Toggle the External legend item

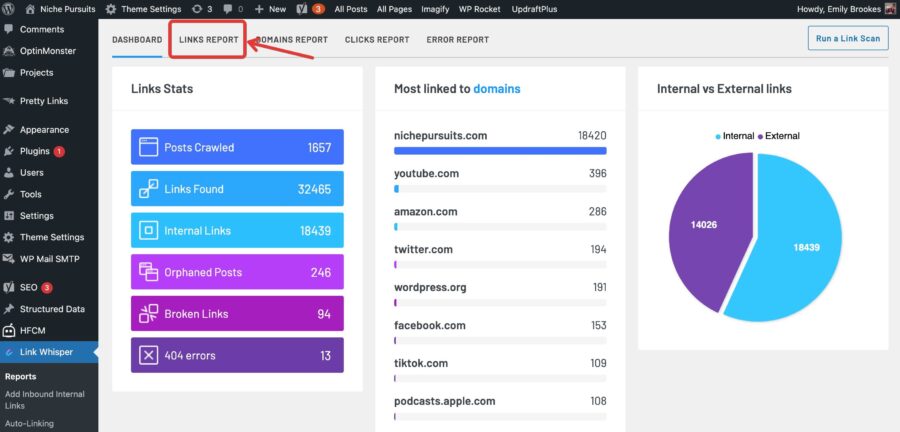pos(779,136)
